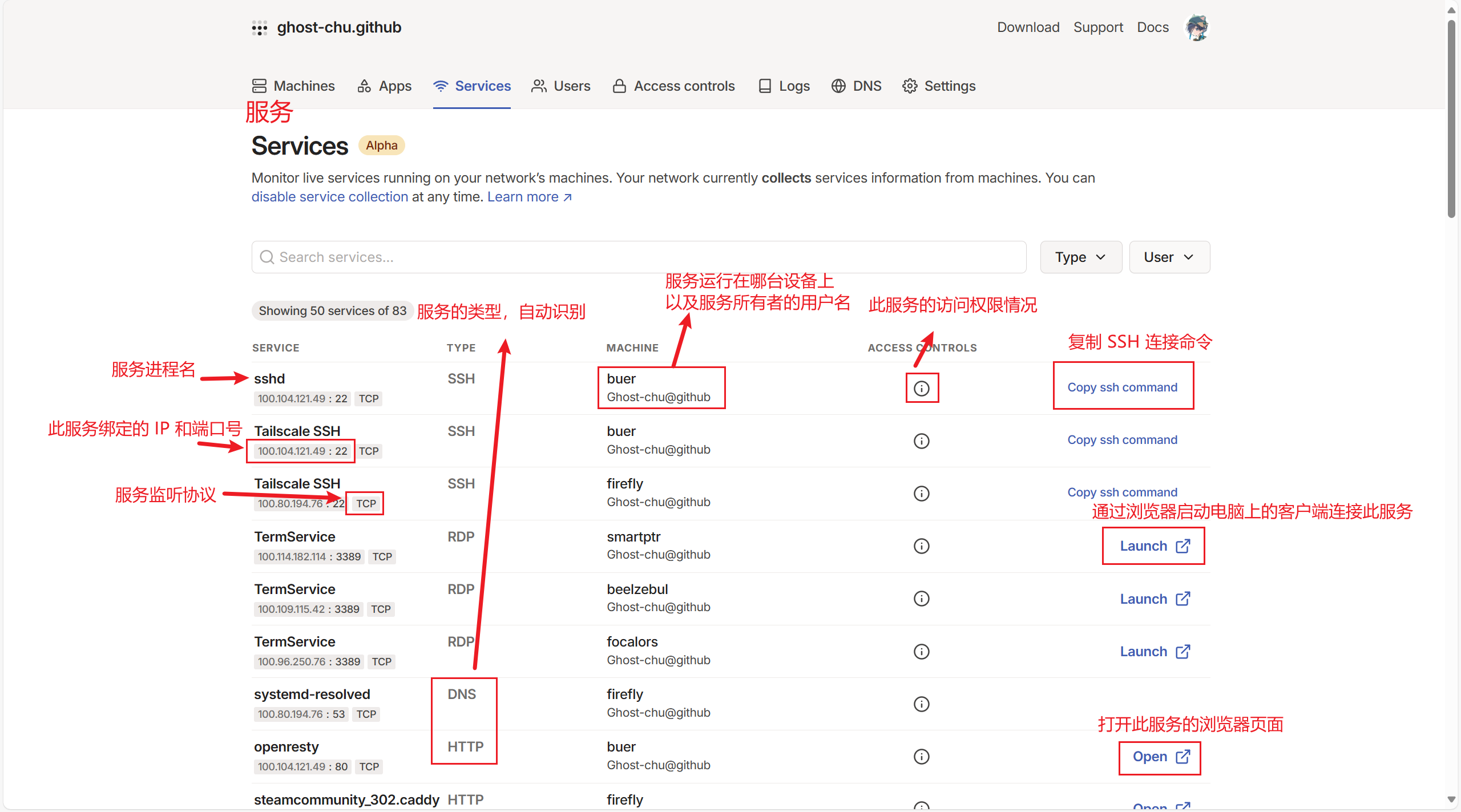Click the Download link in header
1461x812 pixels.
coord(1028,27)
